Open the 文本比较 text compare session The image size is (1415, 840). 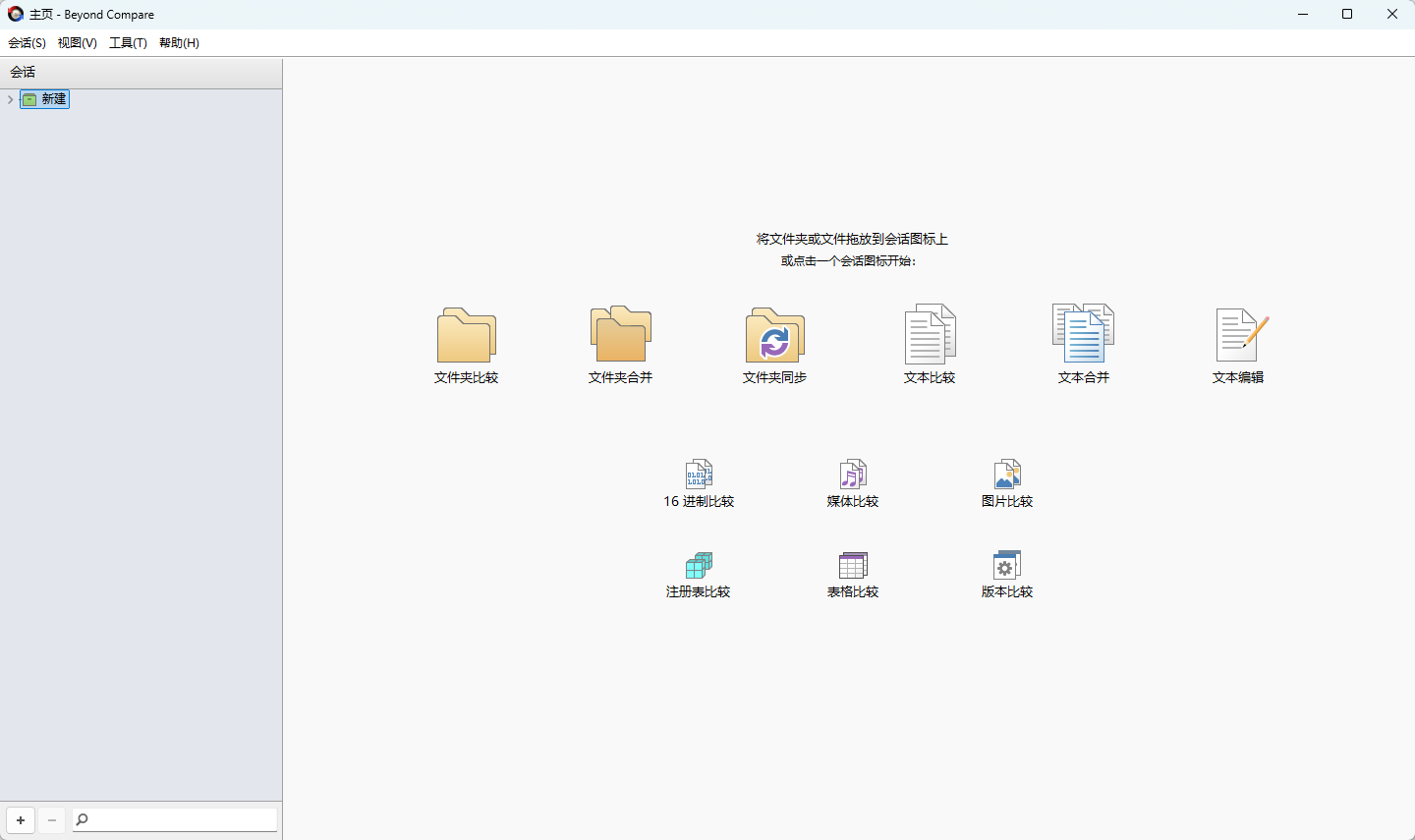click(930, 345)
